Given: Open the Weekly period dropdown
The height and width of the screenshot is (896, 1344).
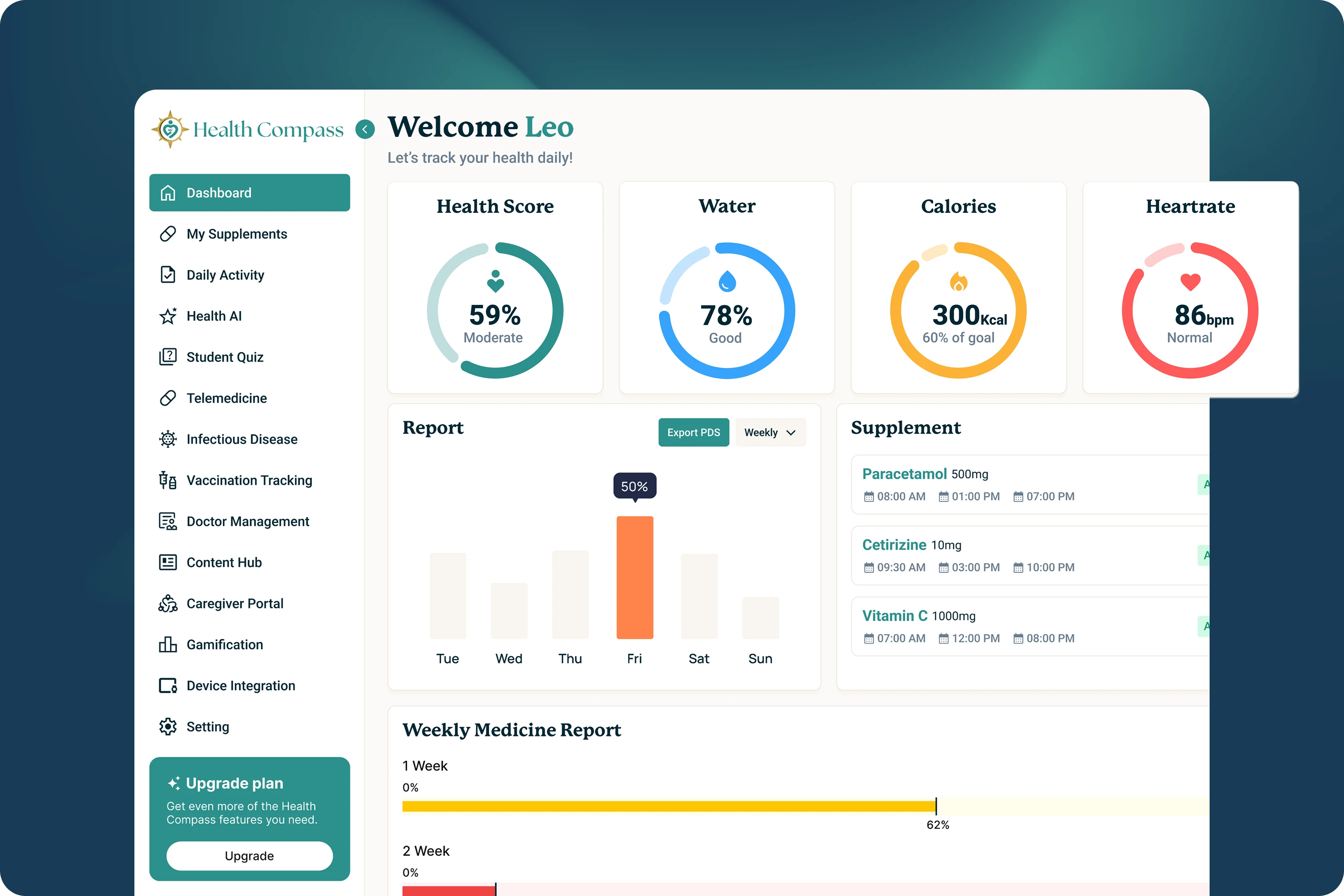Looking at the screenshot, I should pyautogui.click(x=770, y=432).
